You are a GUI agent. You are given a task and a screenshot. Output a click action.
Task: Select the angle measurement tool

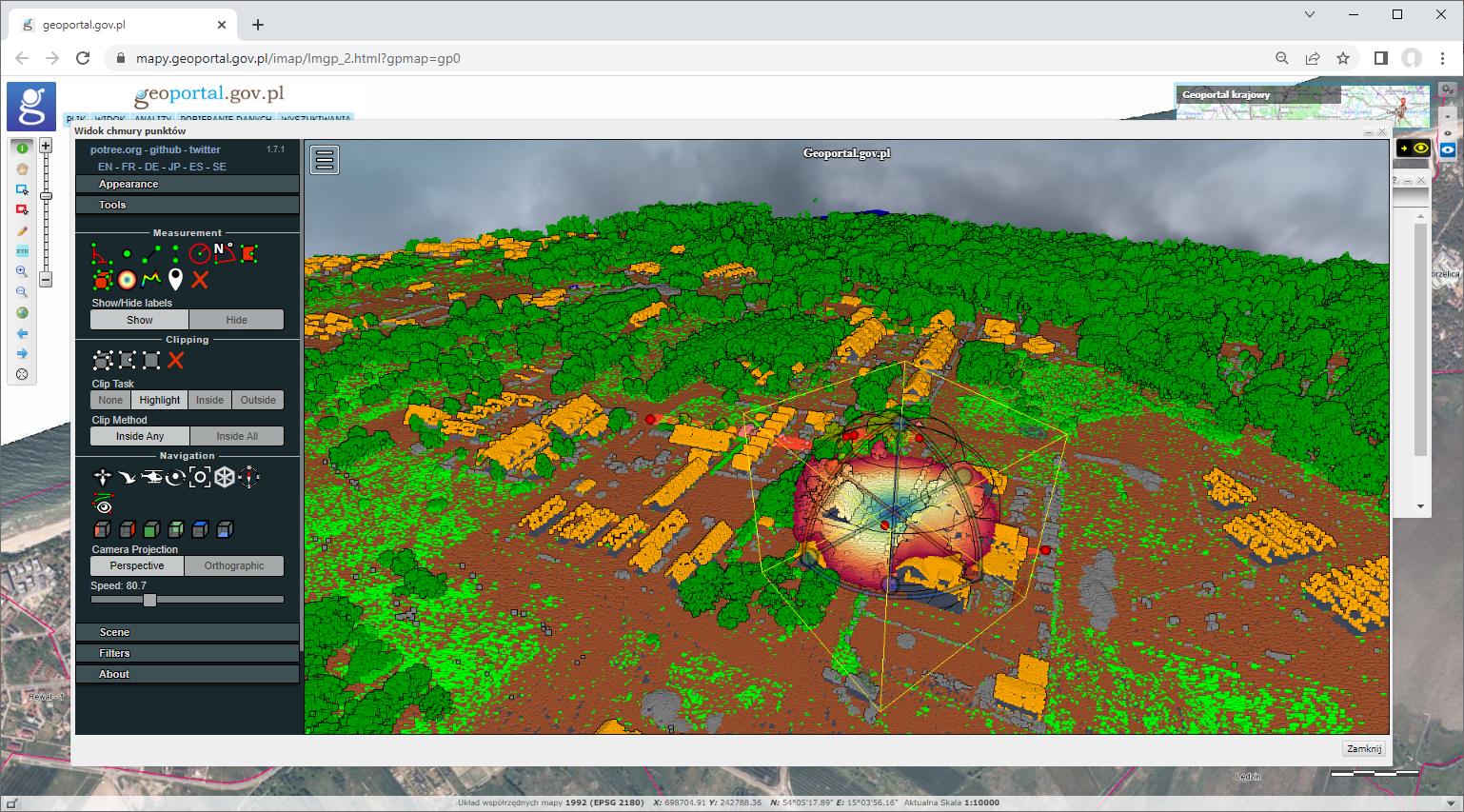click(x=101, y=253)
